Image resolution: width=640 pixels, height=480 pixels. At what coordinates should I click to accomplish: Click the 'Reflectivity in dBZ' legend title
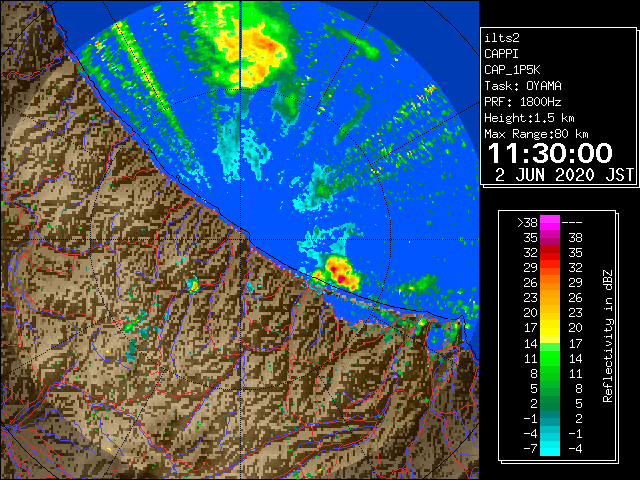pos(608,336)
